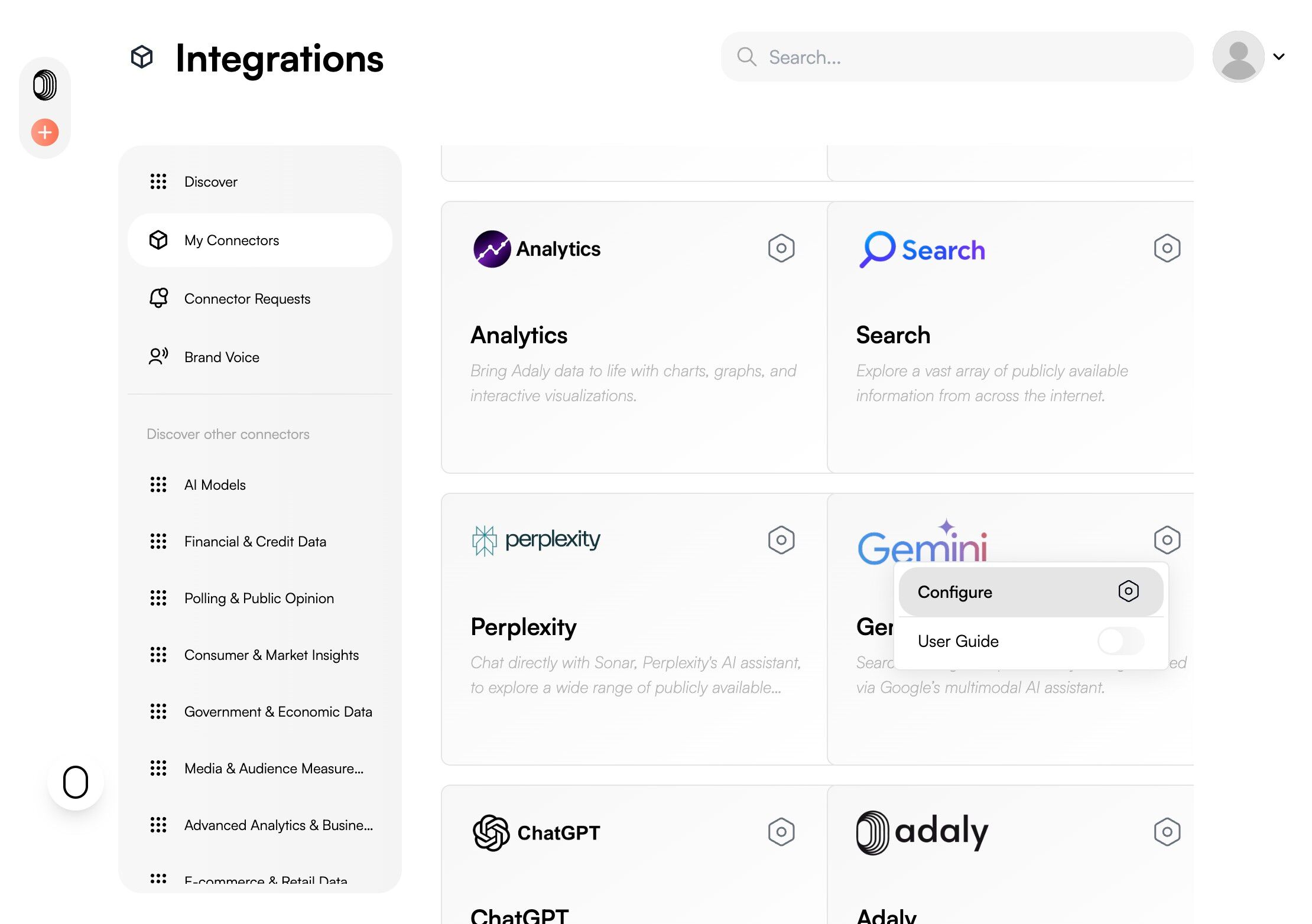Open the Discover section in sidebar

[x=211, y=182]
